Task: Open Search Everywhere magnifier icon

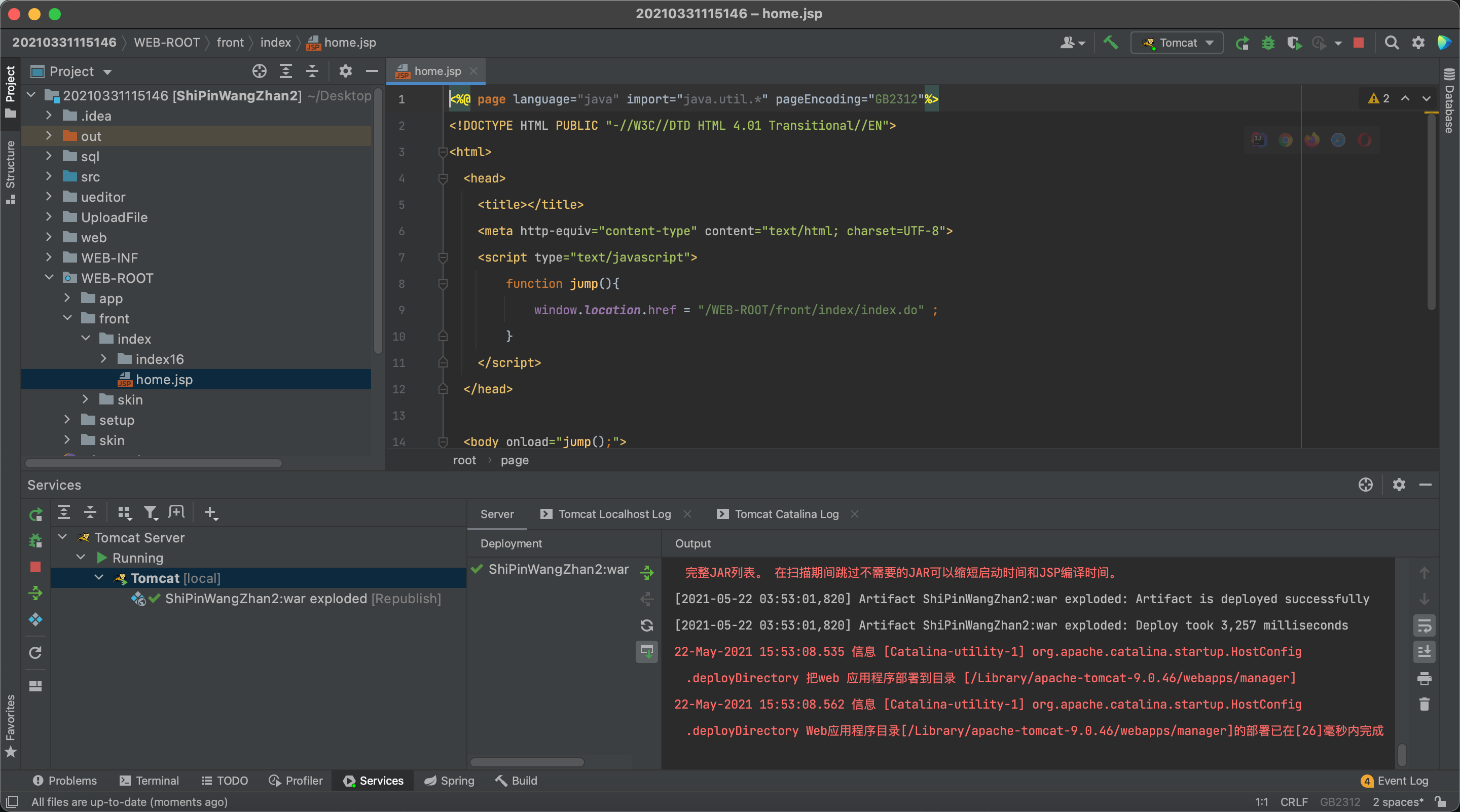Action: coord(1392,43)
